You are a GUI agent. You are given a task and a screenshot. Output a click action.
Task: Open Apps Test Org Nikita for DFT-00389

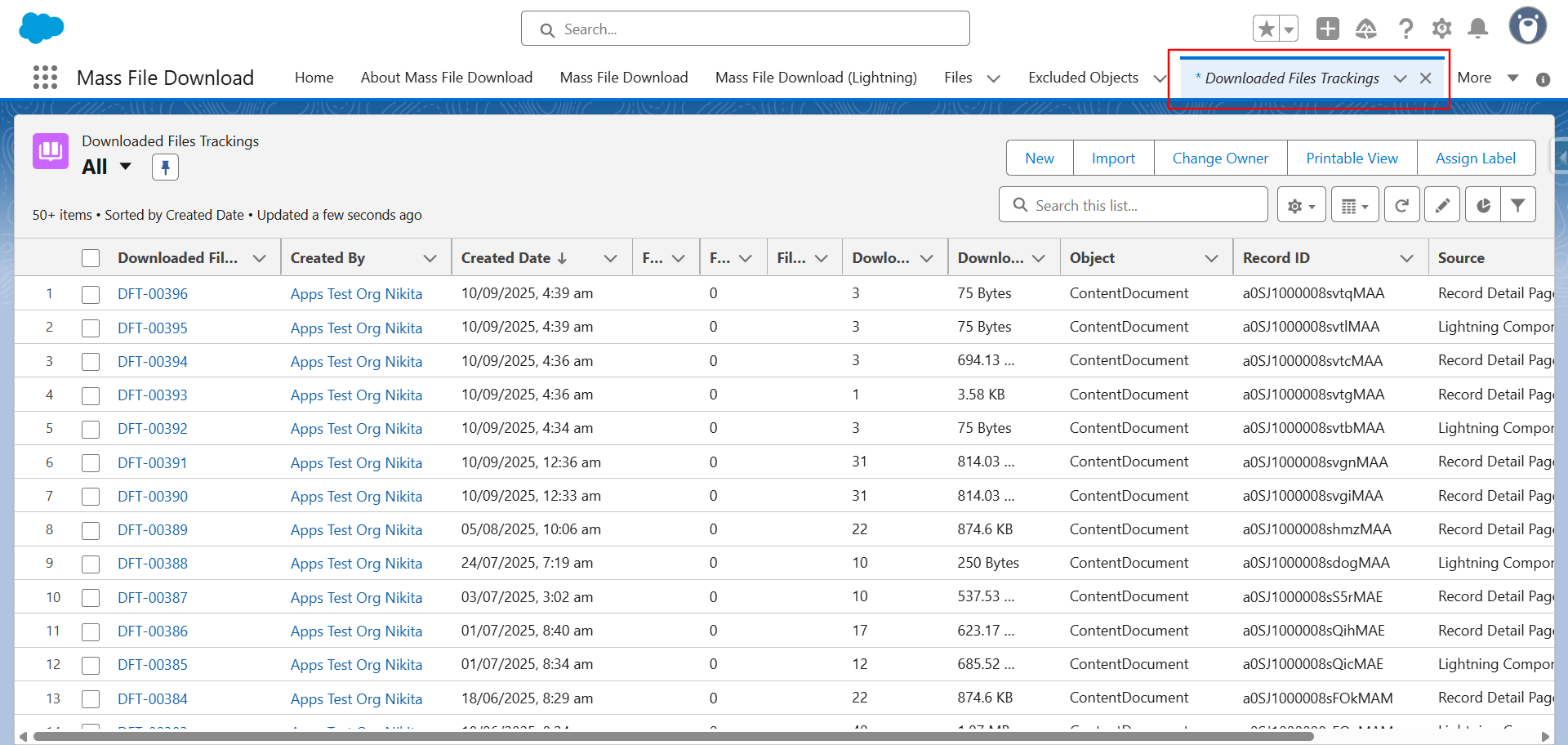[x=356, y=530]
